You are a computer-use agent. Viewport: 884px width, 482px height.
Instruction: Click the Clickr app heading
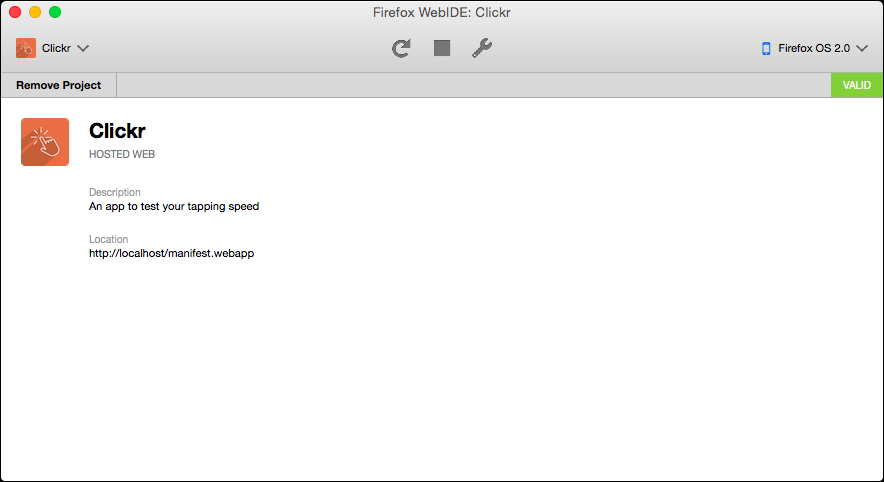117,131
